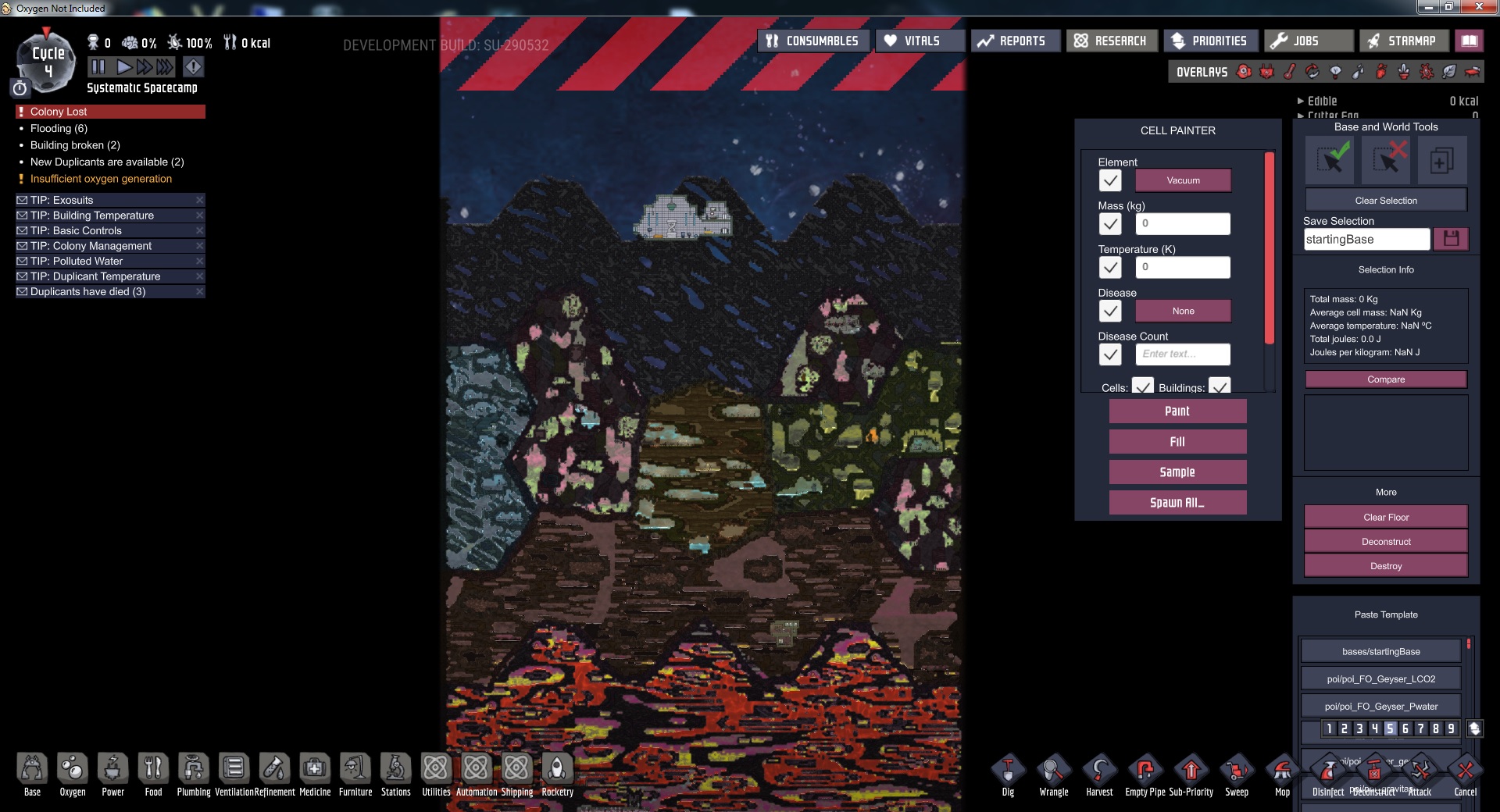Screen dimensions: 1500x812
Task: Toggle the Disease checkbox
Action: point(1110,311)
